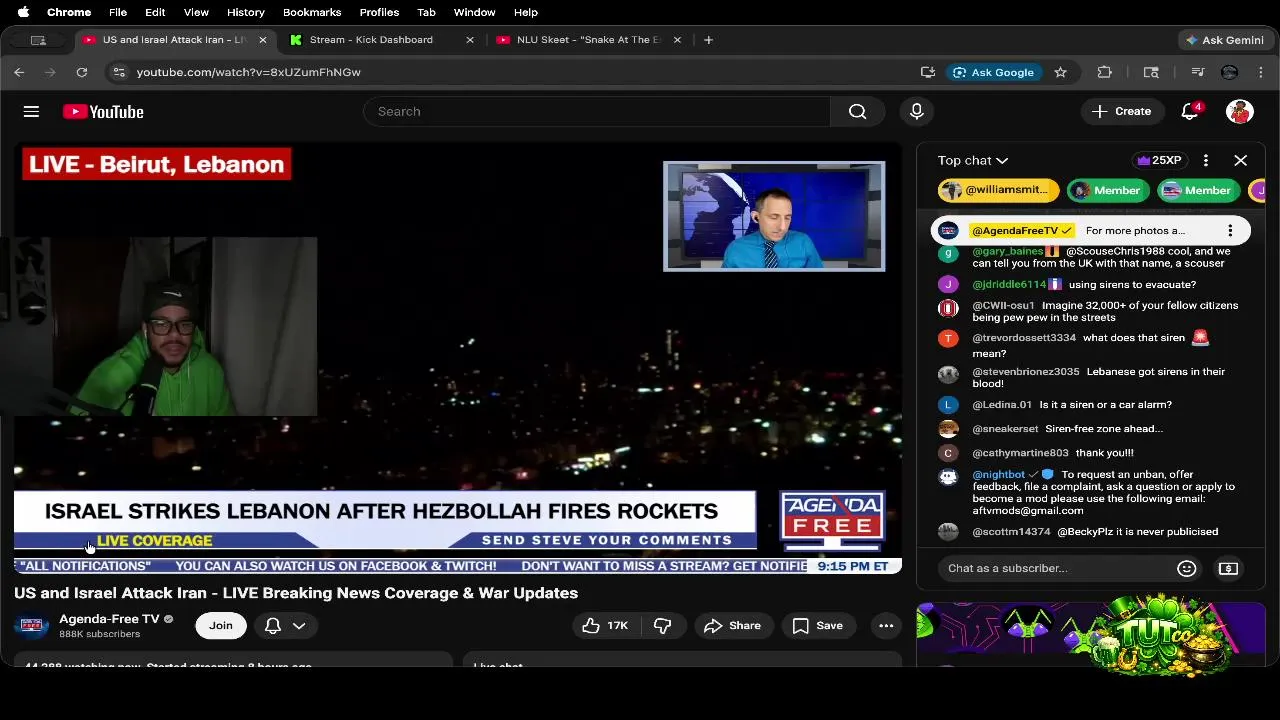The height and width of the screenshot is (720, 1280).
Task: Open the YouTube hamburger guide menu
Action: click(31, 112)
